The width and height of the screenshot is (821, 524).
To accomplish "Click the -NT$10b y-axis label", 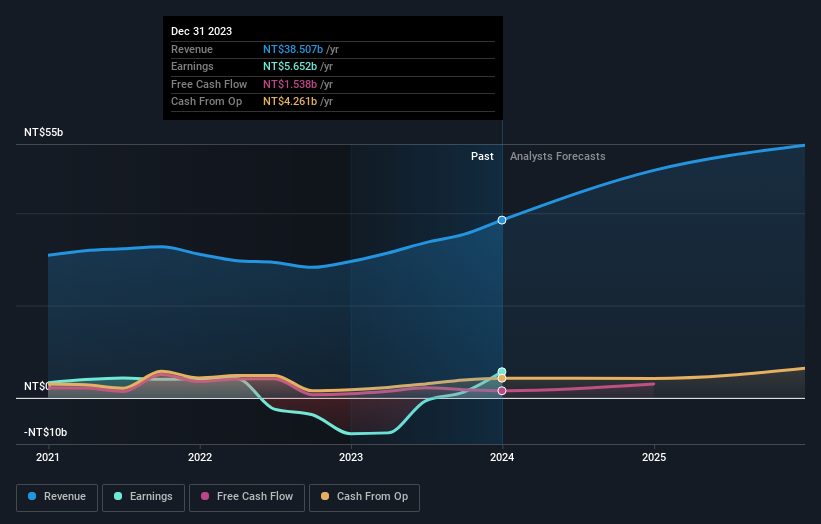I will pyautogui.click(x=46, y=432).
